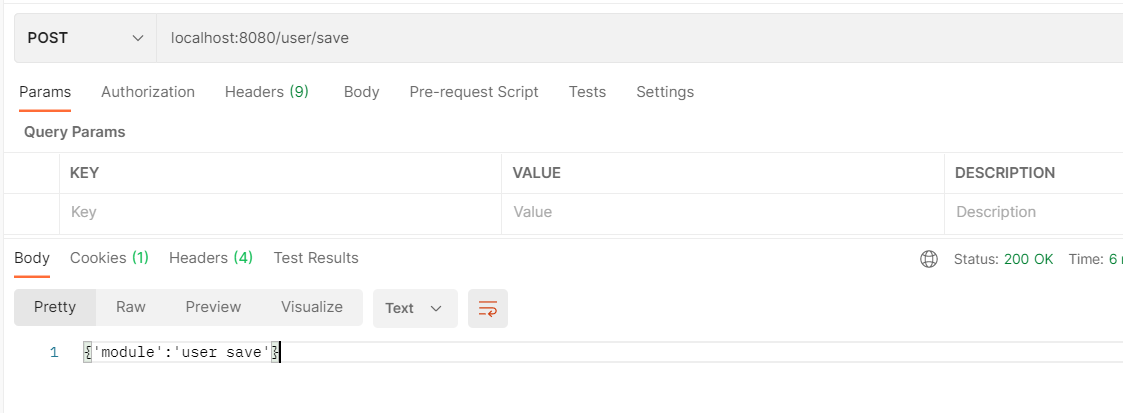Screen dimensions: 1123x413
Task: Click the query param Key input cell
Action: [x=280, y=212]
